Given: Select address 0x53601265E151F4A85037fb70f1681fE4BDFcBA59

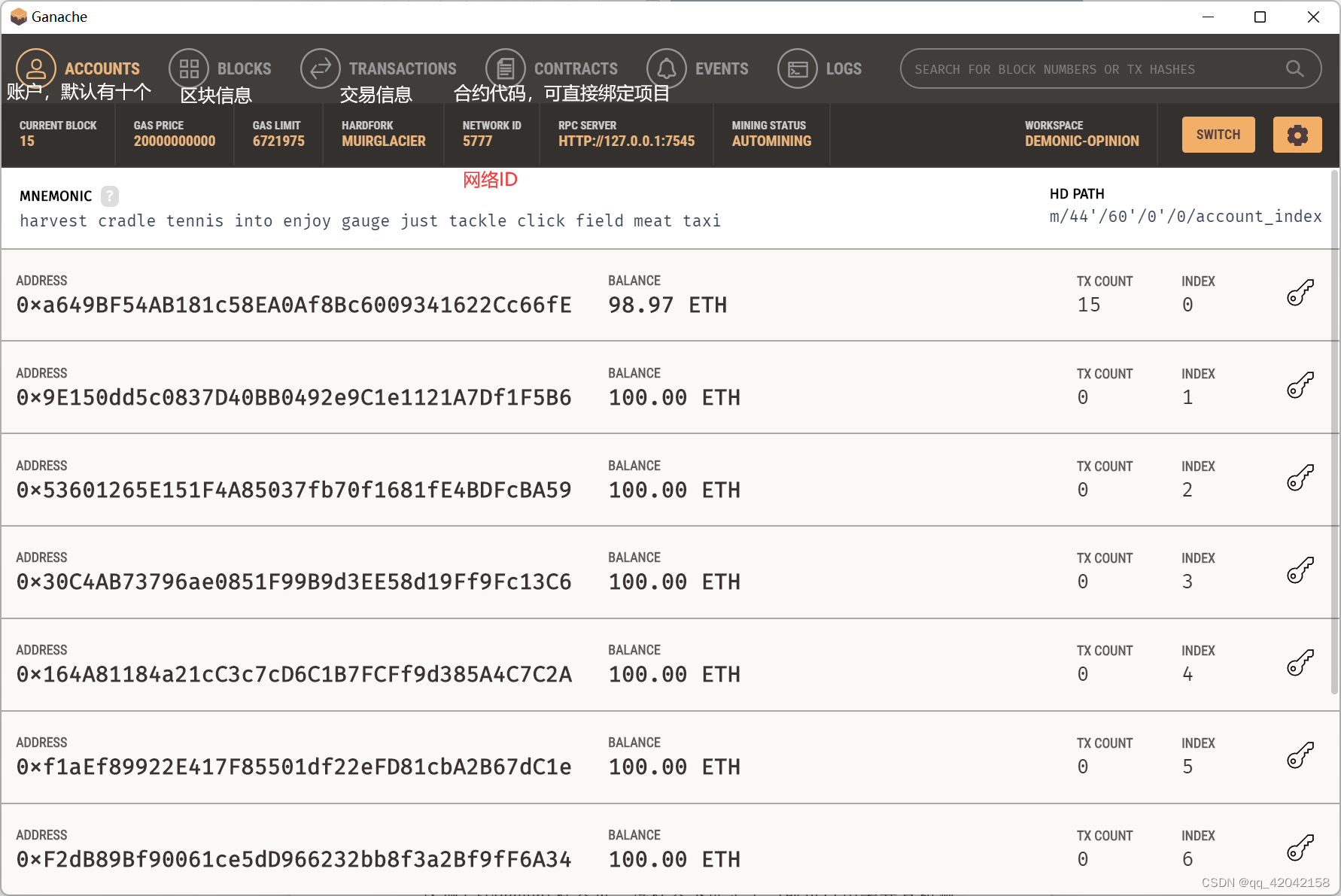Looking at the screenshot, I should pos(294,490).
